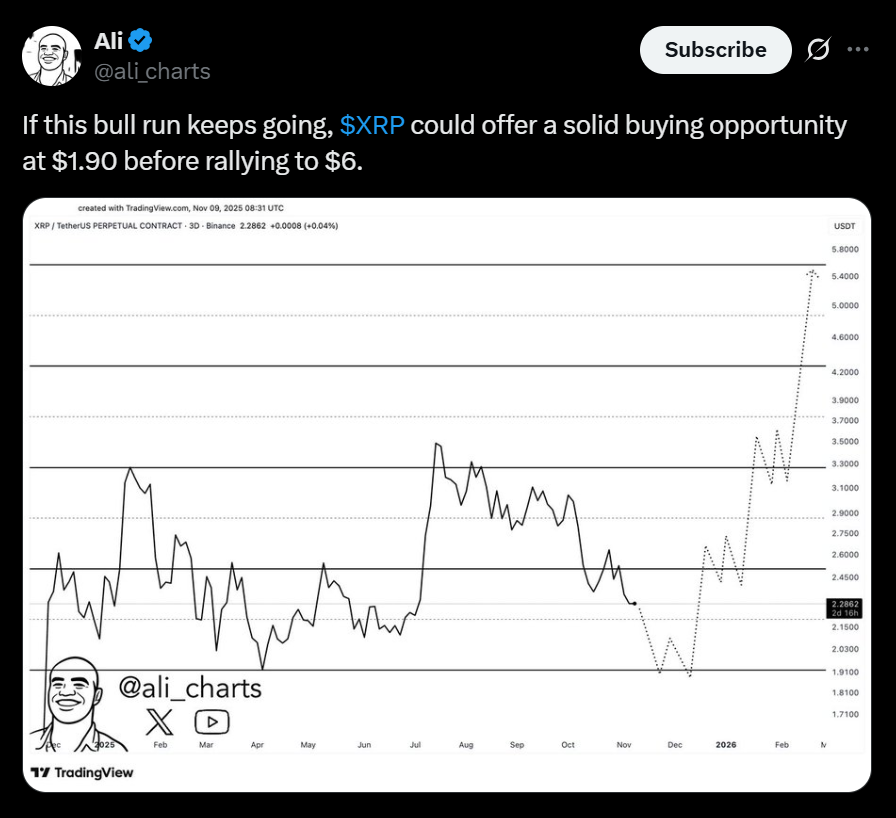This screenshot has width=896, height=818.
Task: Click the 2026 marker on time axis
Action: (727, 745)
